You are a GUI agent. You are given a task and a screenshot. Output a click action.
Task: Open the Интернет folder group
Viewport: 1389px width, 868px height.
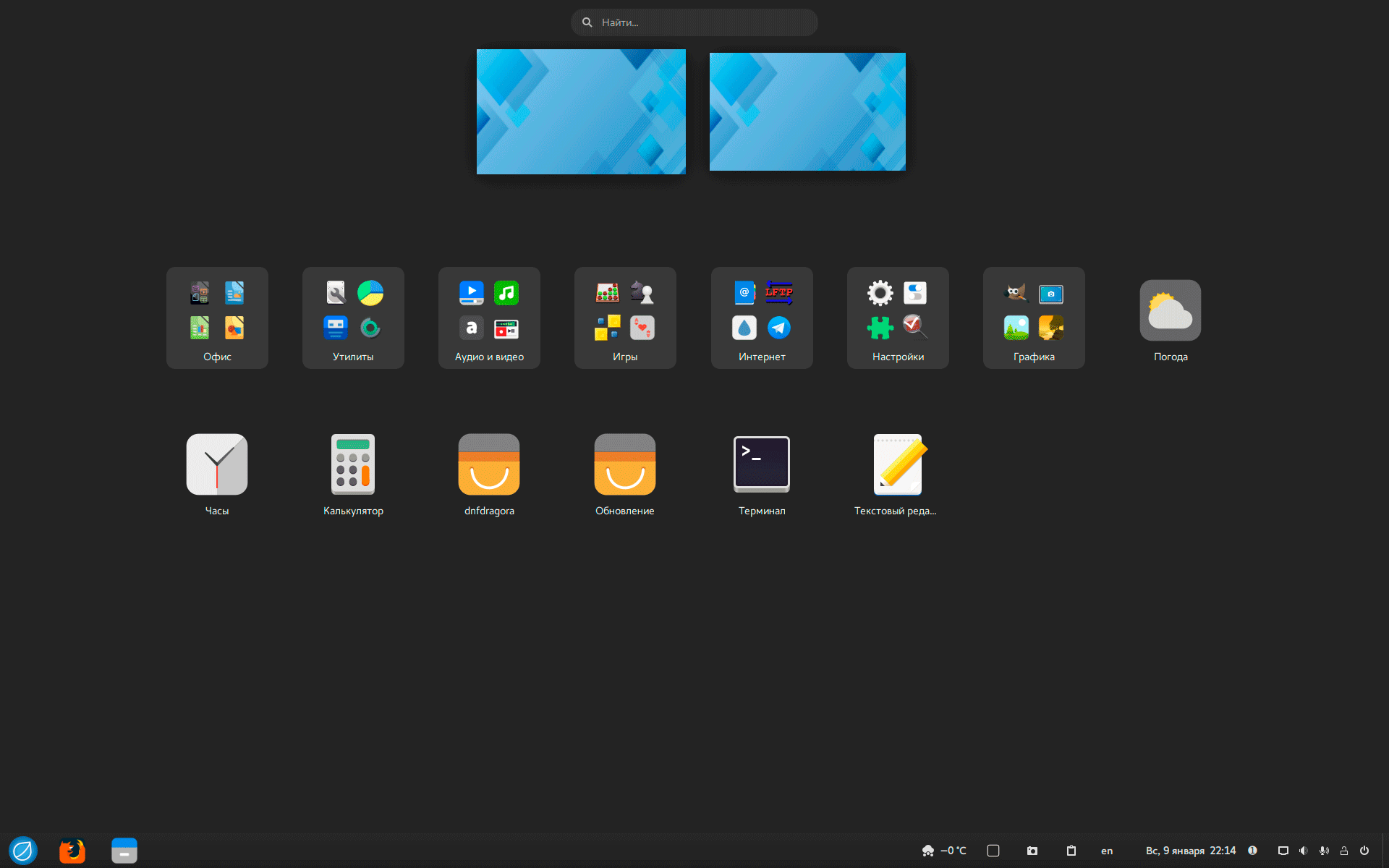tap(762, 318)
